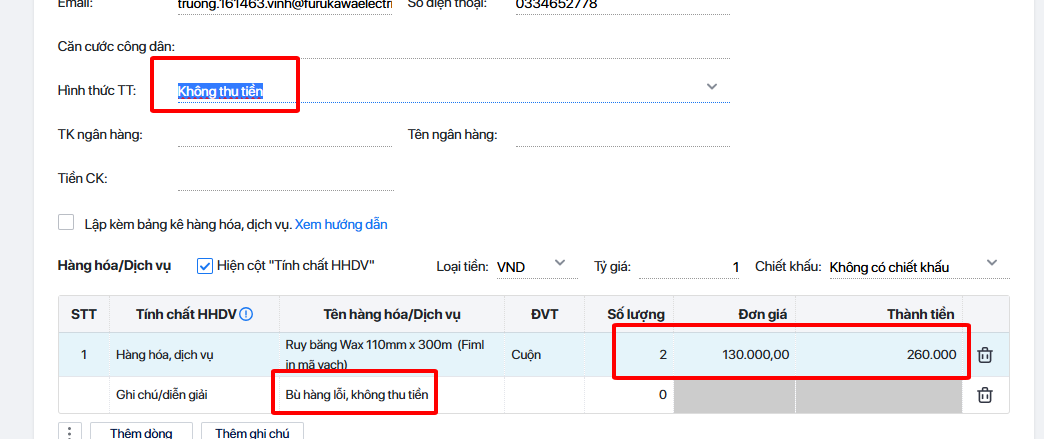Edit the Tỷ giá value field

[x=690, y=267]
